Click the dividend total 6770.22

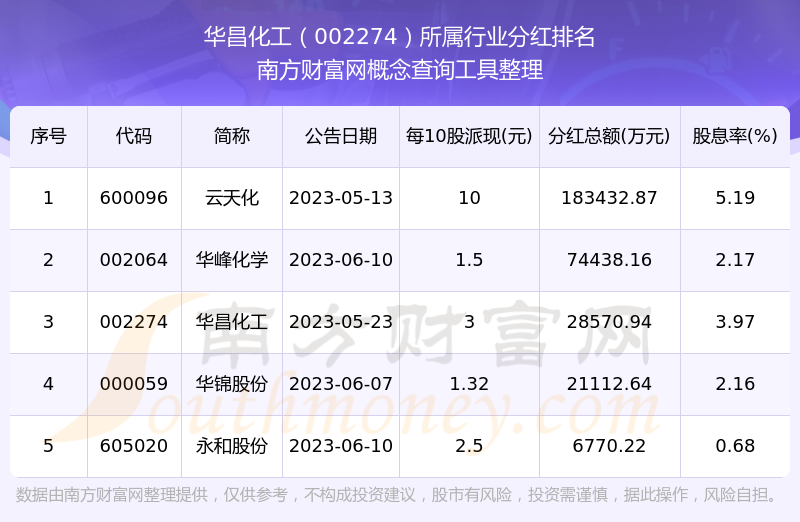tap(609, 446)
